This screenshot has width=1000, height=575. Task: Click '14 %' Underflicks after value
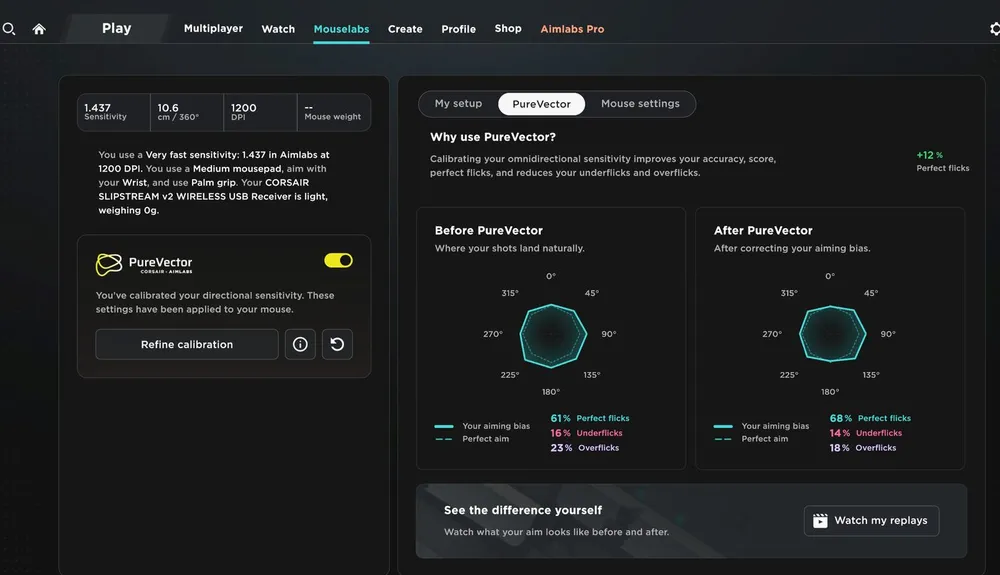coord(840,433)
